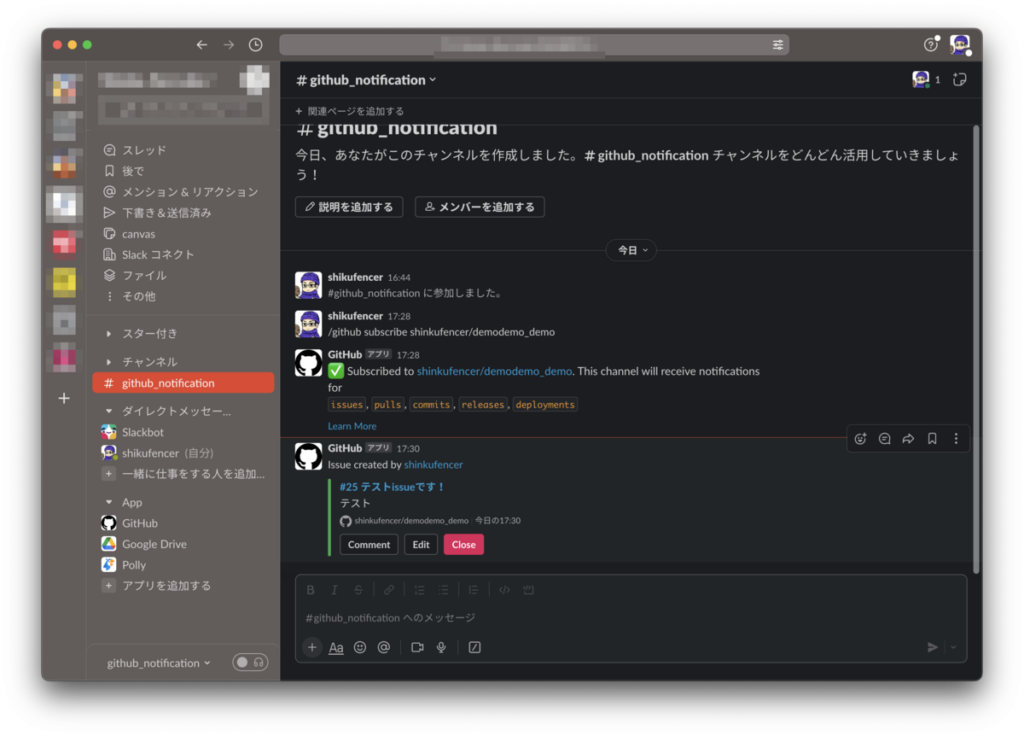The height and width of the screenshot is (736, 1024).
Task: Open slash shortcuts menu icon
Action: coord(475,647)
